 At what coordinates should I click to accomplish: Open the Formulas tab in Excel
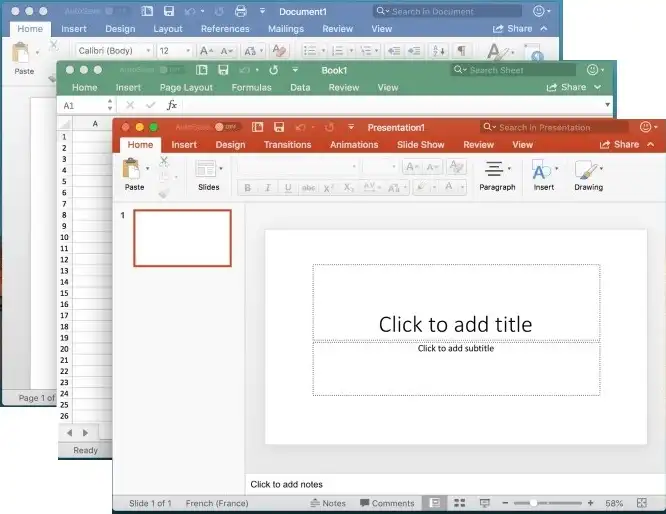[x=251, y=88]
